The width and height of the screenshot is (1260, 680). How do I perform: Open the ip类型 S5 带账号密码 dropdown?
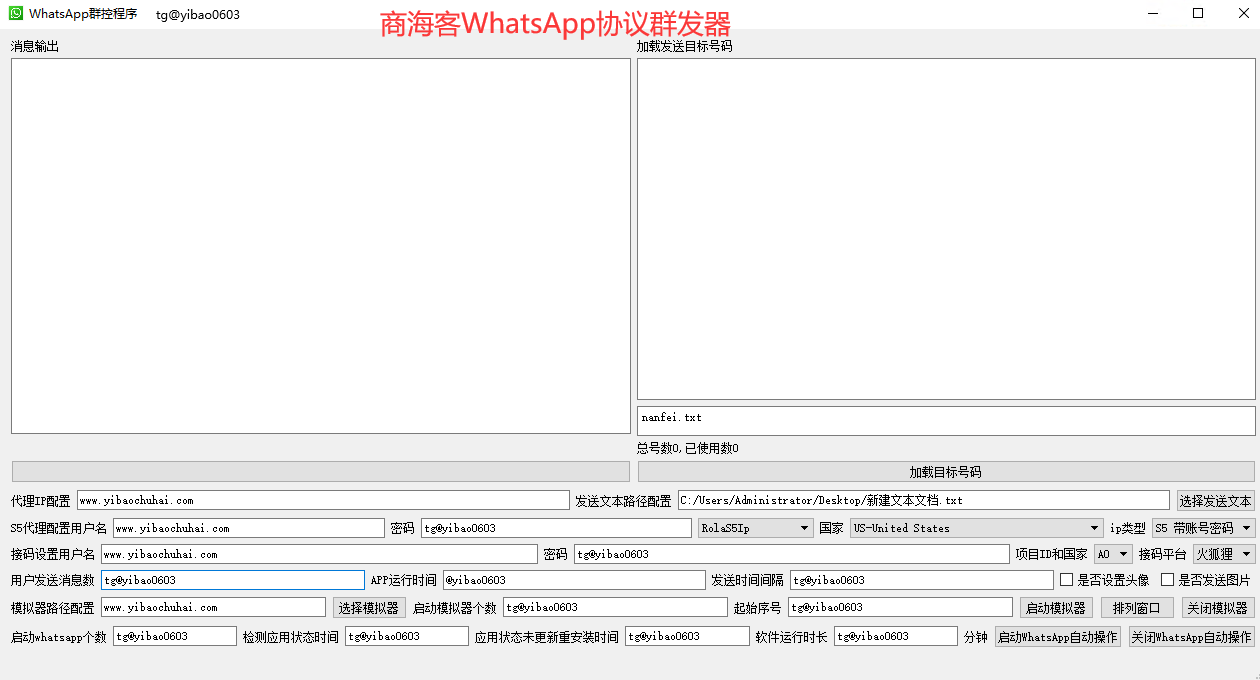(x=1203, y=528)
